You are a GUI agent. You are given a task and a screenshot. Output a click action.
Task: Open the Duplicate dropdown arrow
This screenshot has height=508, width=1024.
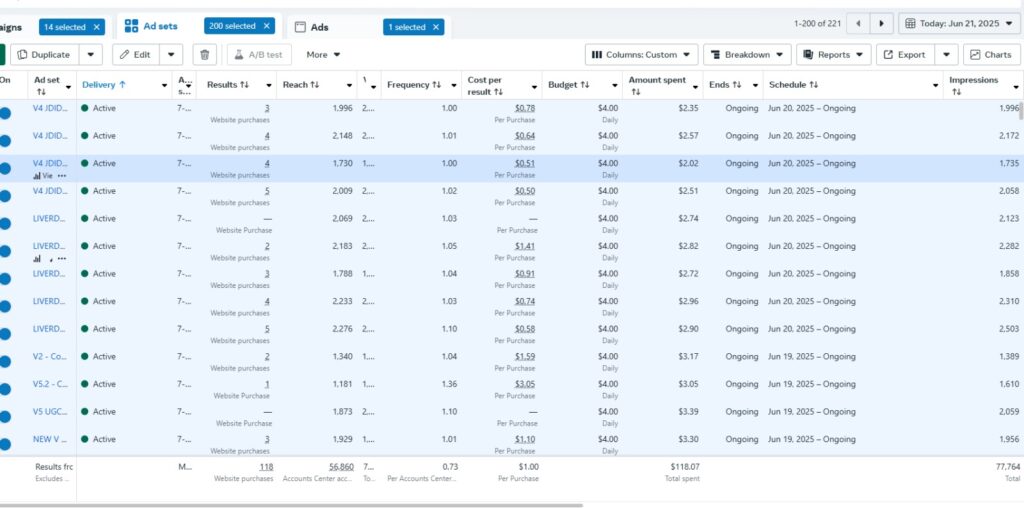click(x=91, y=55)
